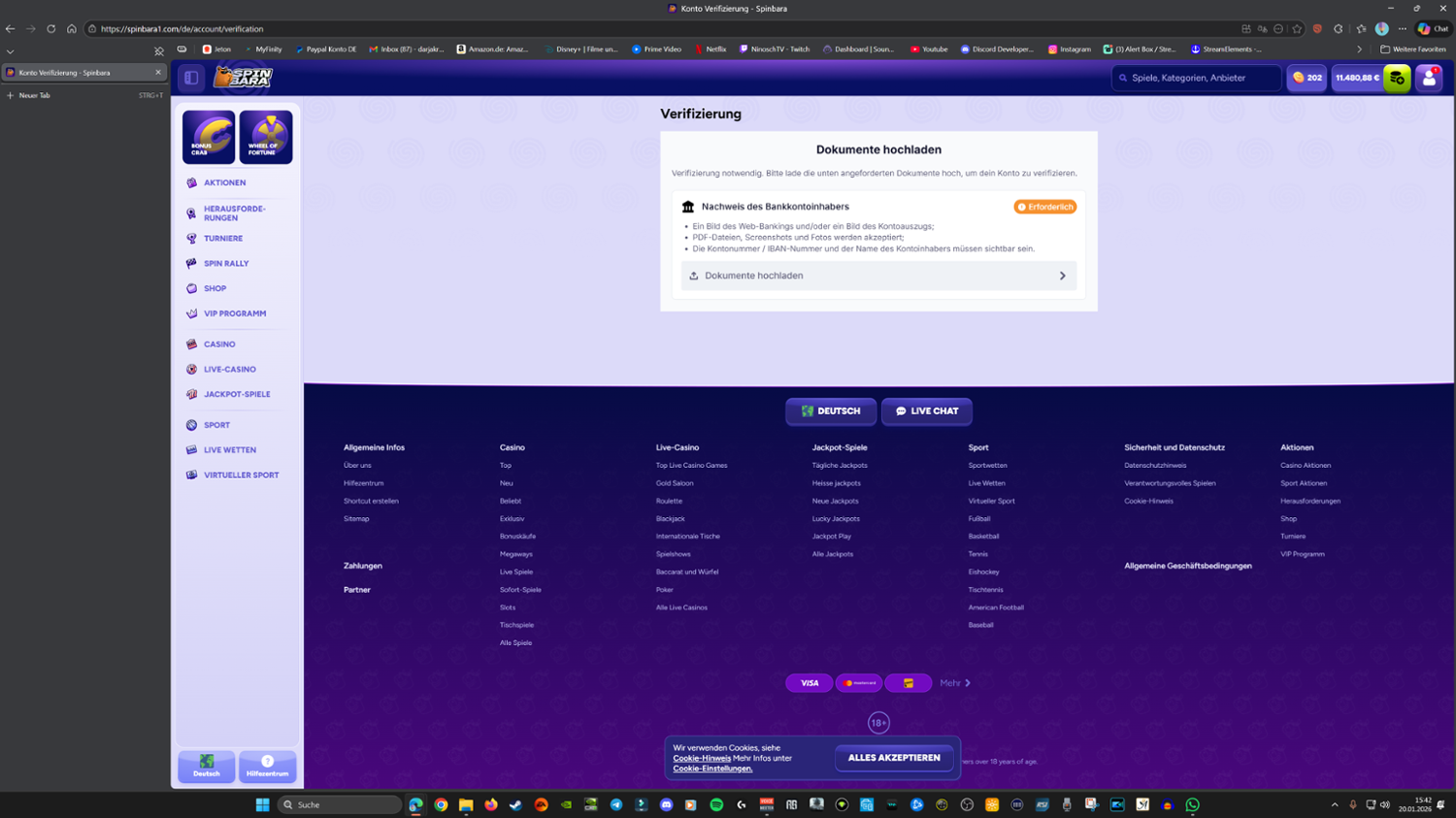Accept all cookies with Alles Akzeptieren

pos(894,758)
